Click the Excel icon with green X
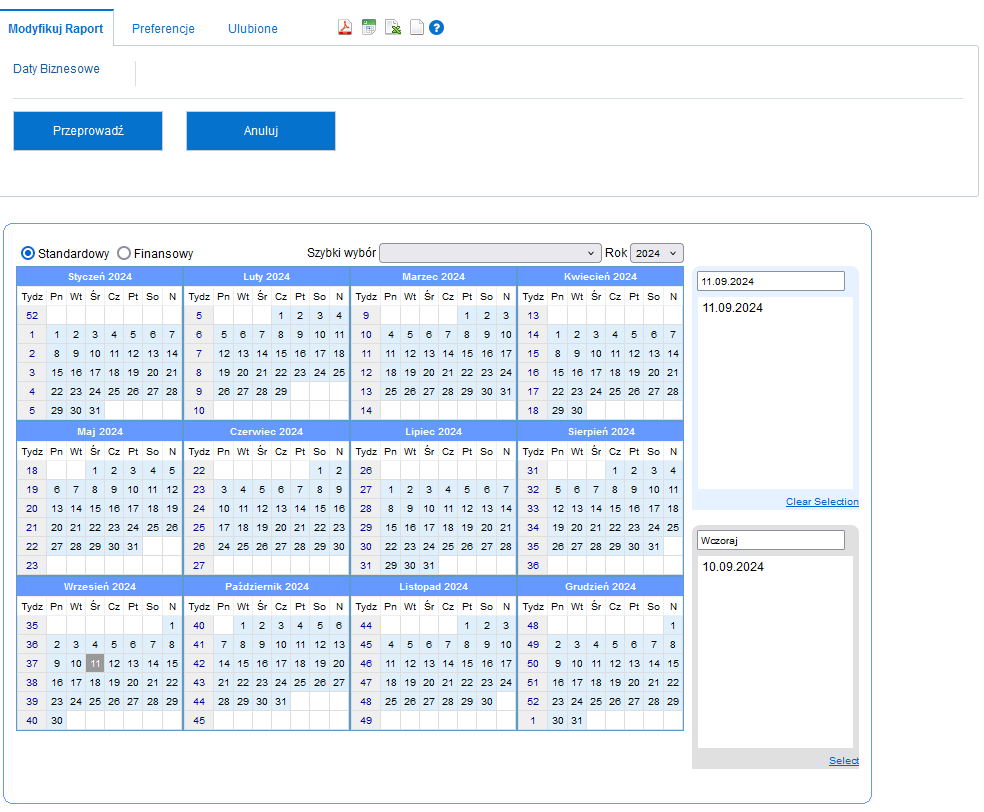The image size is (984, 812). [393, 28]
